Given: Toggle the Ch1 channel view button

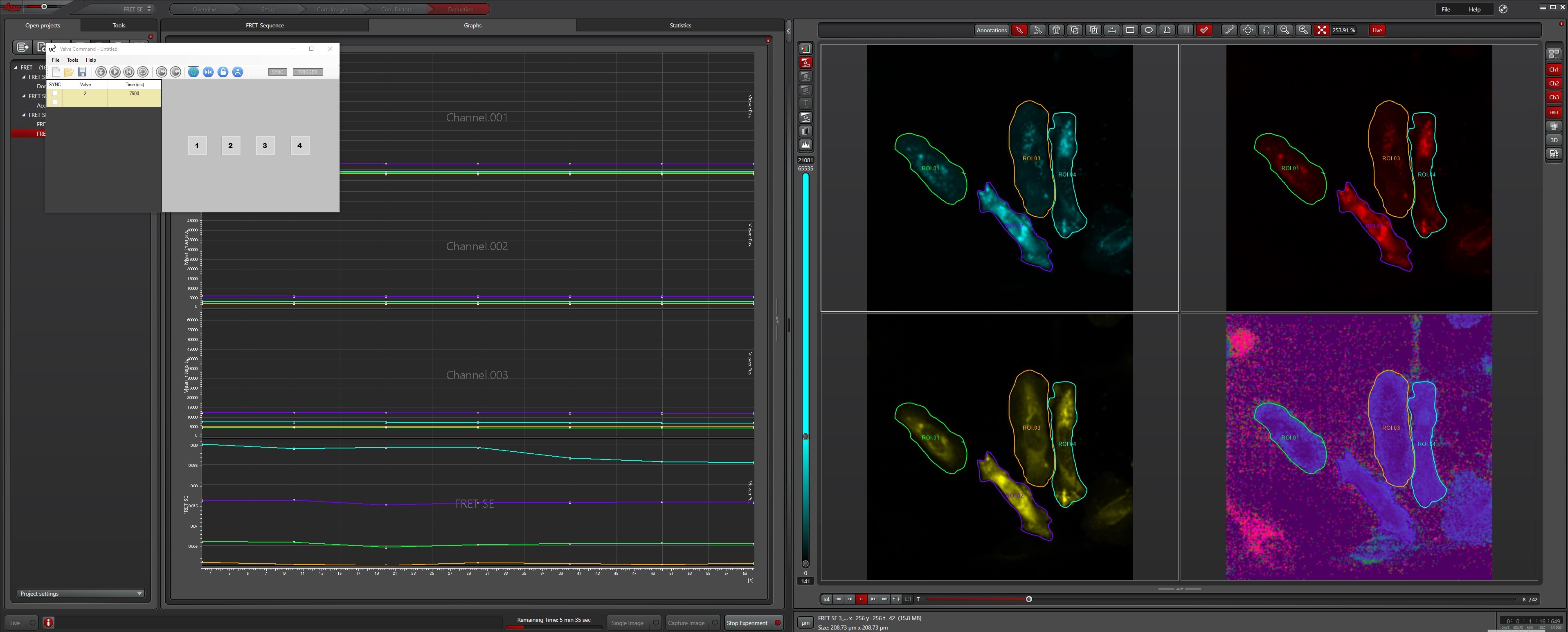Looking at the screenshot, I should 1553,69.
